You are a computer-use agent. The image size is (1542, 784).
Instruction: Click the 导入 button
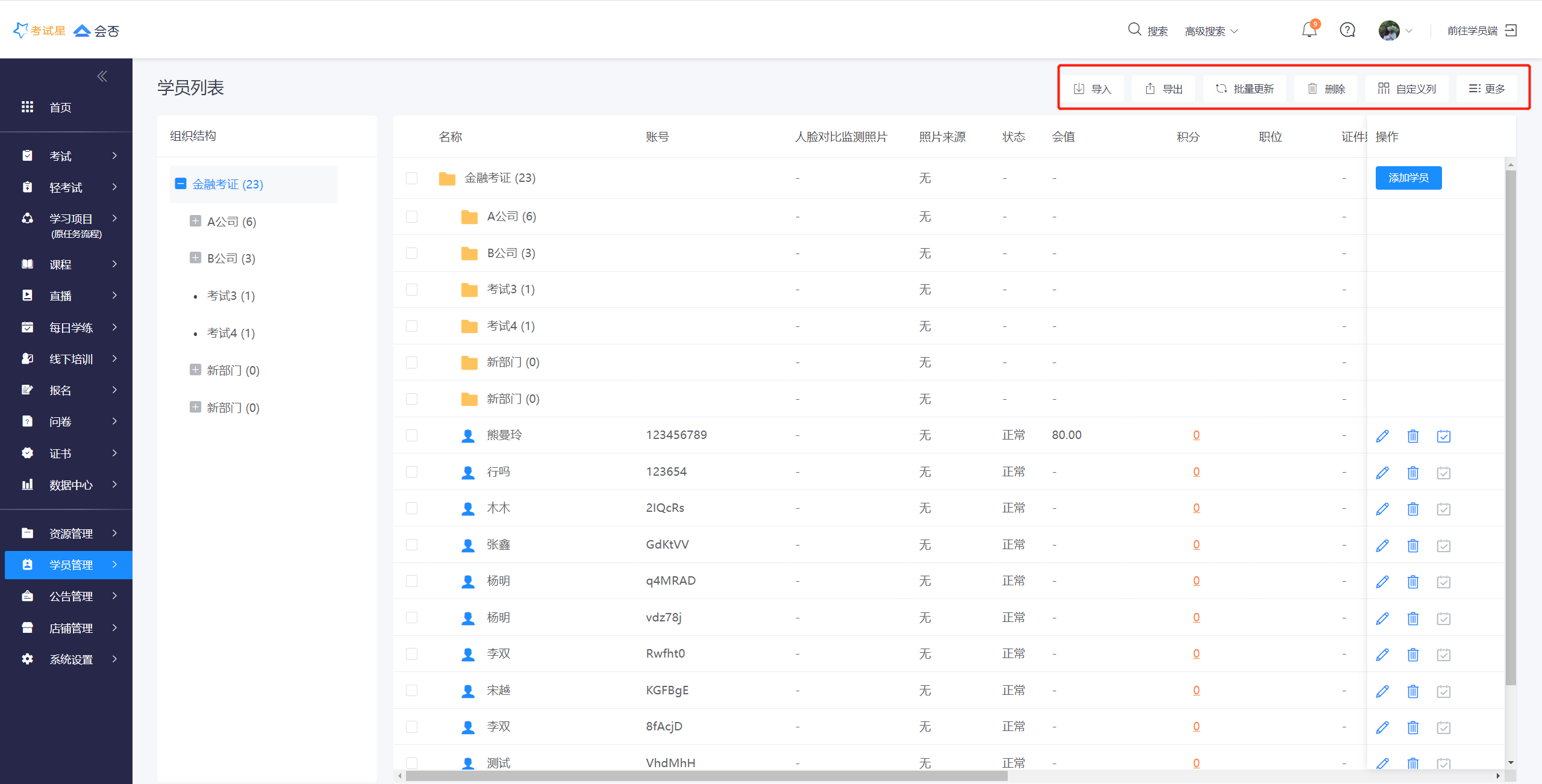click(1092, 89)
